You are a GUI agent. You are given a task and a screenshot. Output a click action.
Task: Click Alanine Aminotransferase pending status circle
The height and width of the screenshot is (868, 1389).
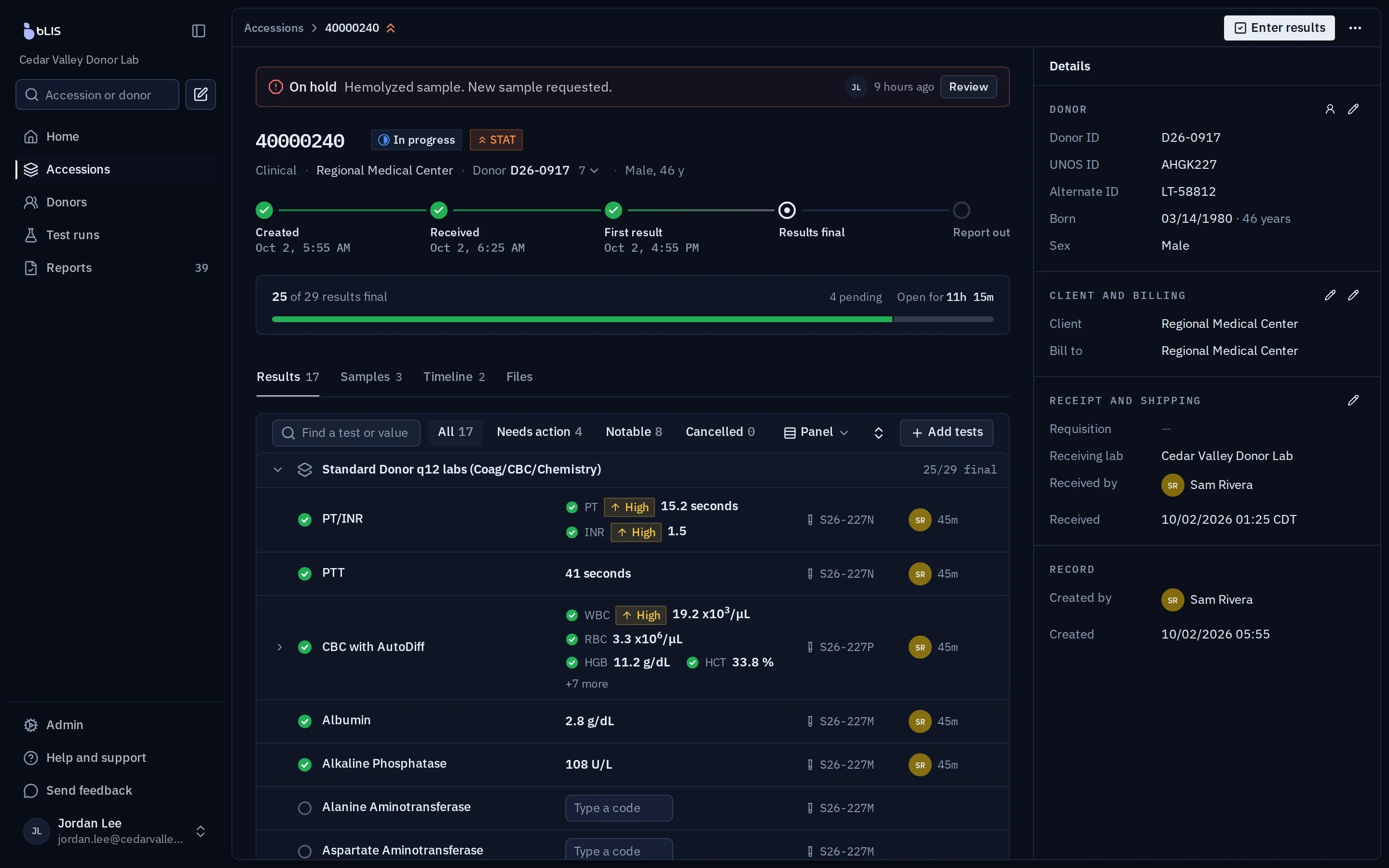(x=305, y=808)
